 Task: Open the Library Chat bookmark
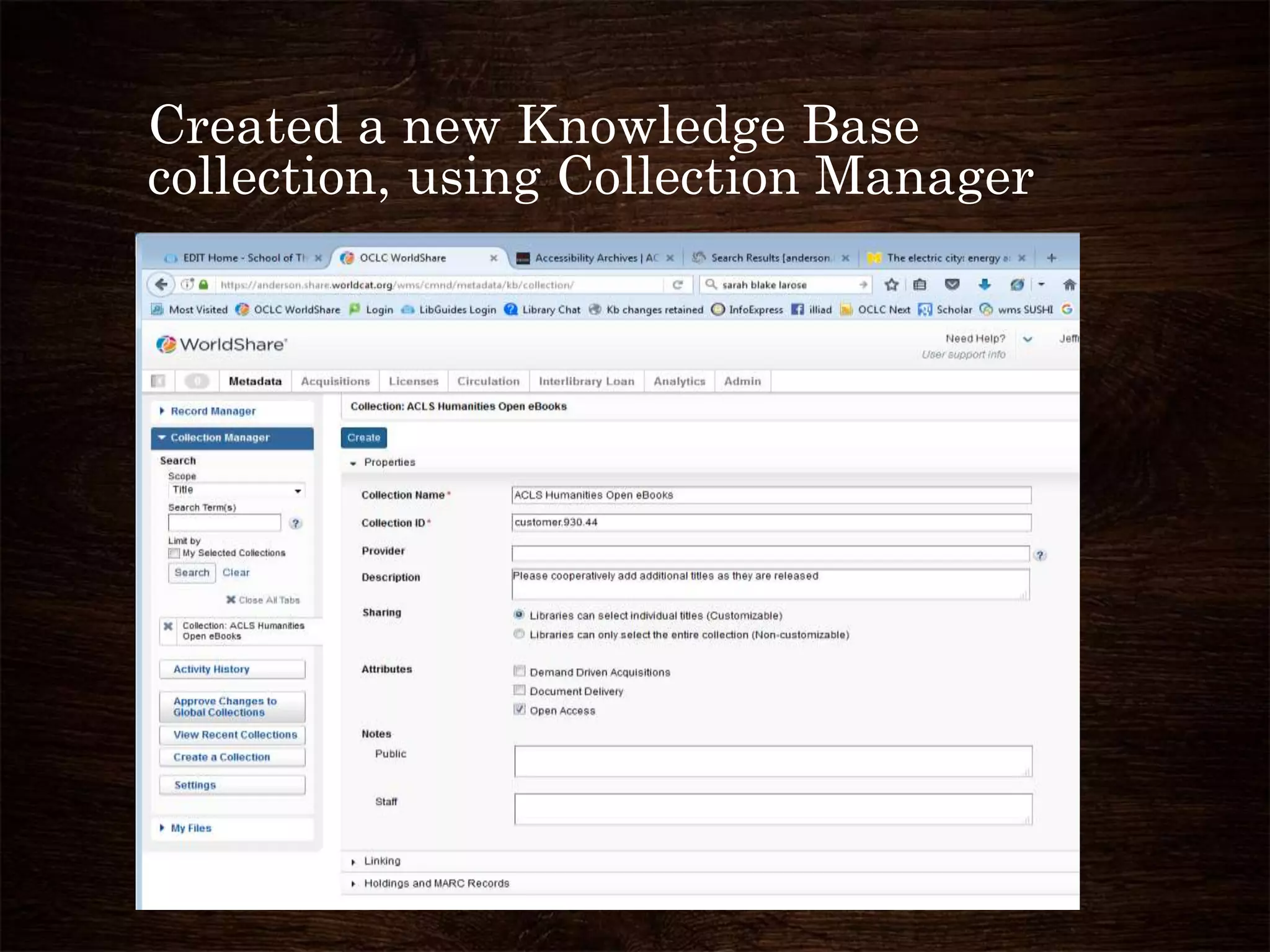click(x=543, y=309)
